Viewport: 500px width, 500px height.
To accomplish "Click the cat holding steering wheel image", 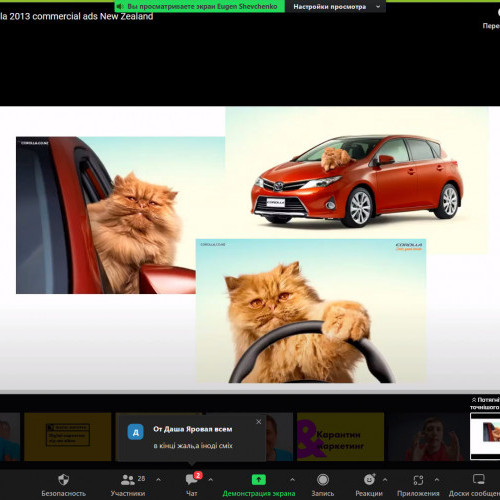I will (x=311, y=311).
